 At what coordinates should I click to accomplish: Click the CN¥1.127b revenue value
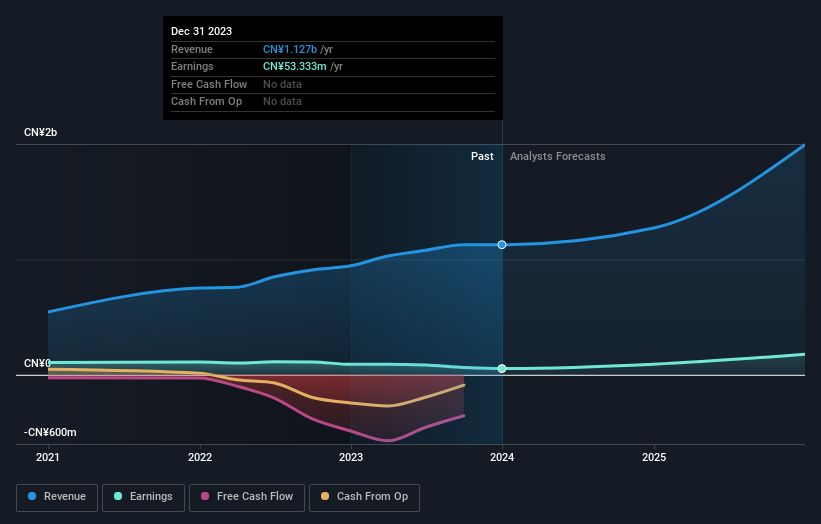tap(290, 49)
